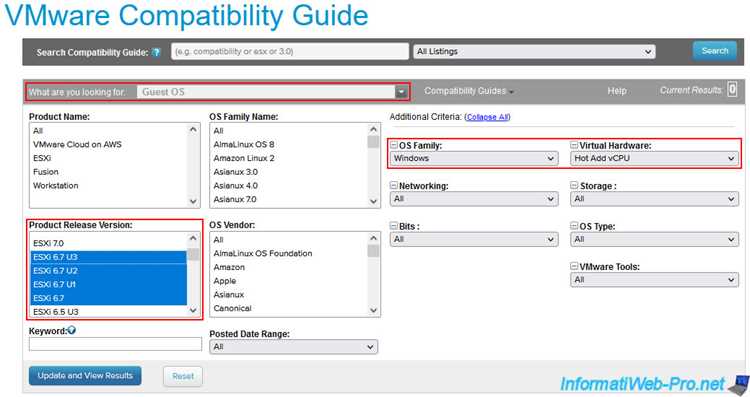Click the Search button
The height and width of the screenshot is (397, 750).
(715, 51)
